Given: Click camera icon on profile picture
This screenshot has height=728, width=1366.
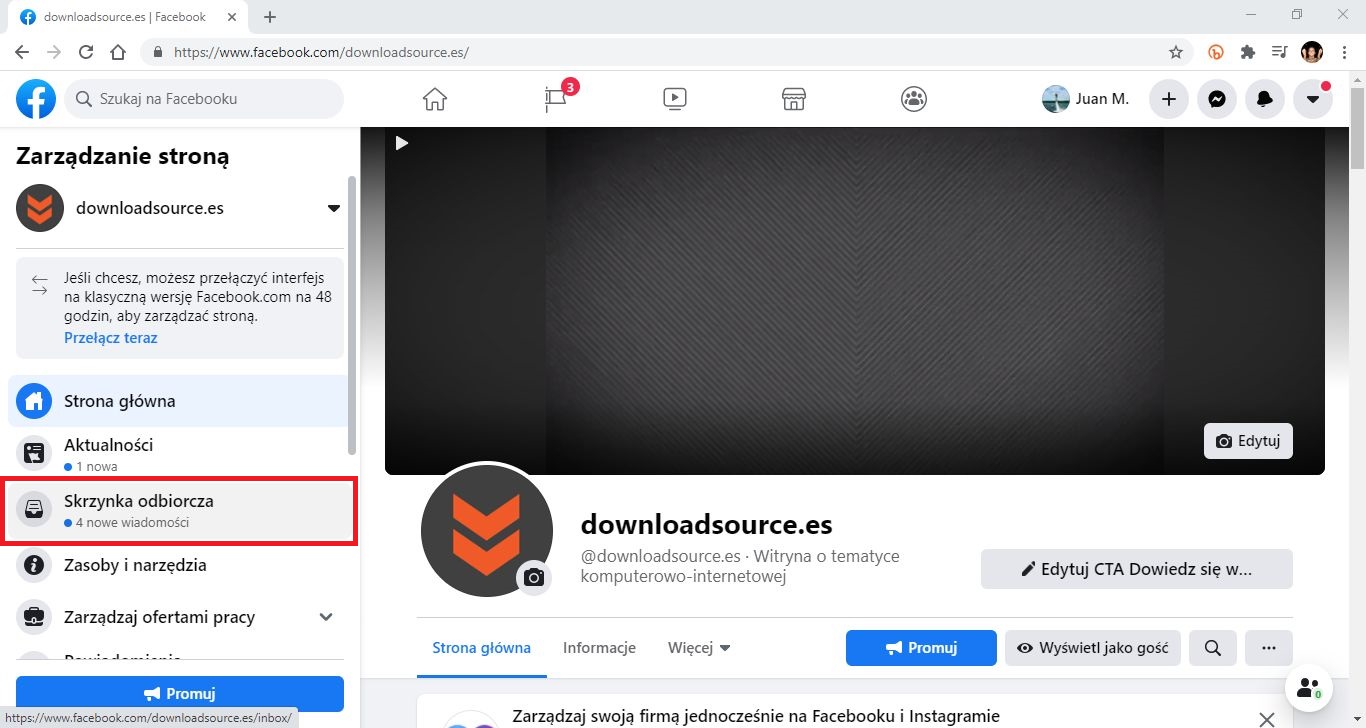Looking at the screenshot, I should click(x=534, y=578).
